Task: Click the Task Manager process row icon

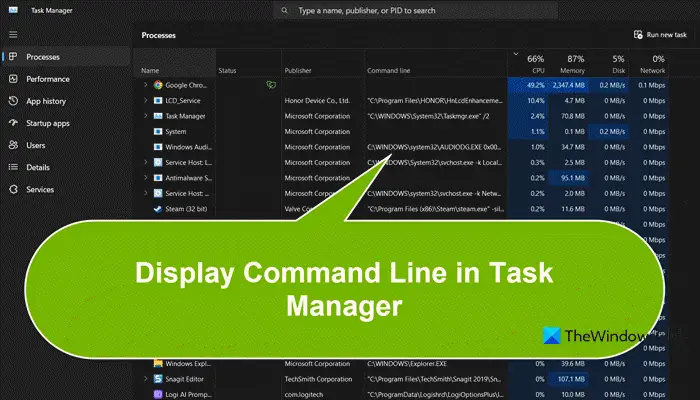Action: point(158,116)
